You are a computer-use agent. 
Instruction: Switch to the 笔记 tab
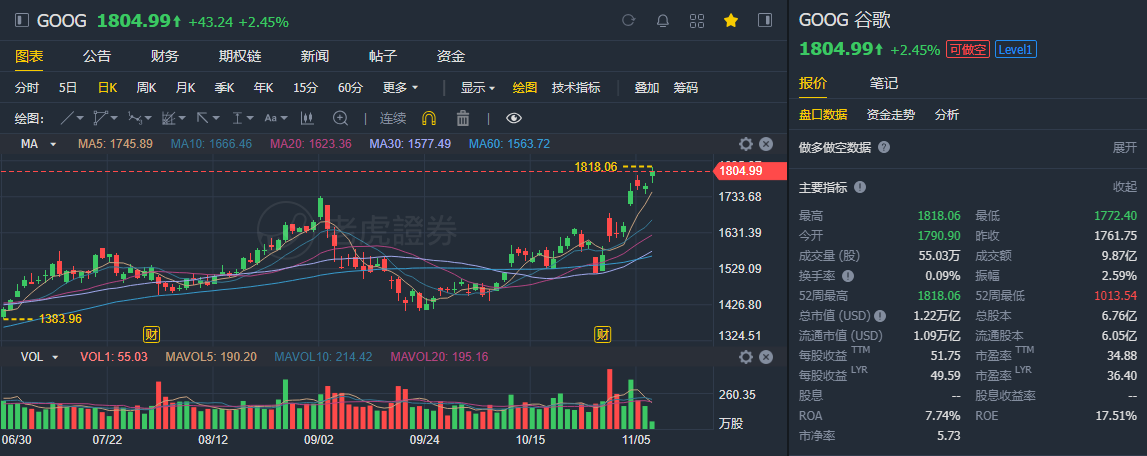[884, 83]
